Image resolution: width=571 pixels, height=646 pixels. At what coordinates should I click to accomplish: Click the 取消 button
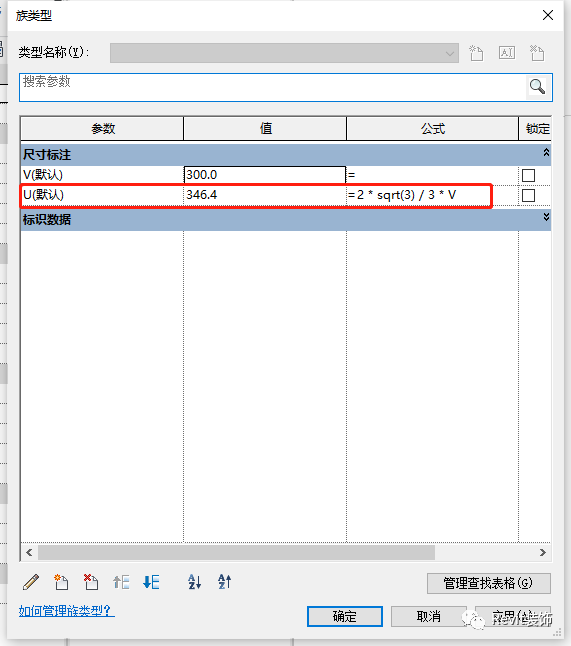[428, 616]
